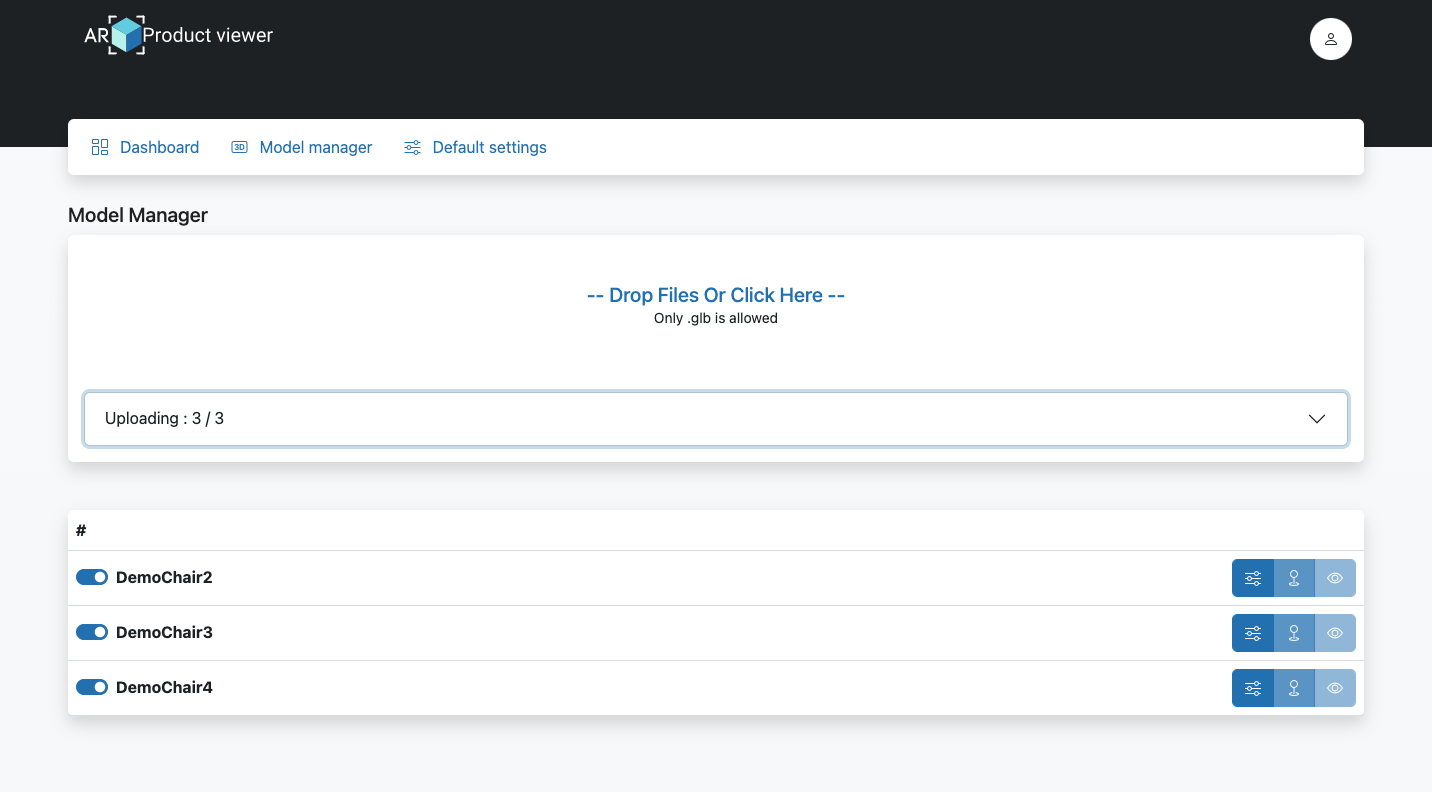The image size is (1432, 792).
Task: Turn off the DemoChair3 toggle switch
Action: [x=92, y=632]
